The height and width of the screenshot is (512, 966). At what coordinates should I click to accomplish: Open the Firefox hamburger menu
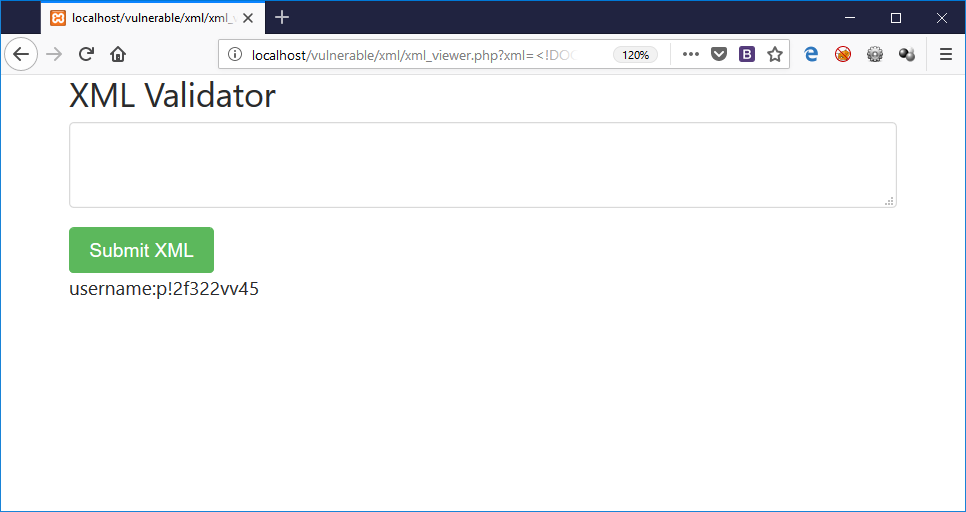(946, 55)
